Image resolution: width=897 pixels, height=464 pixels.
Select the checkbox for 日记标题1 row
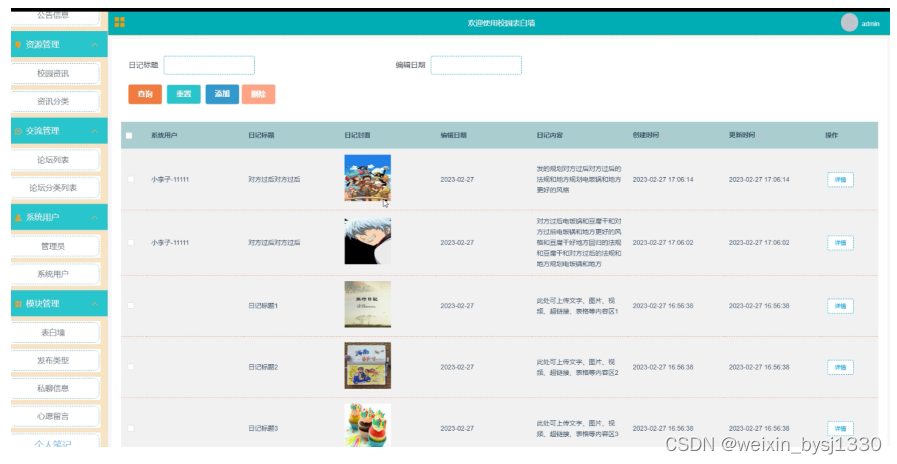[131, 306]
